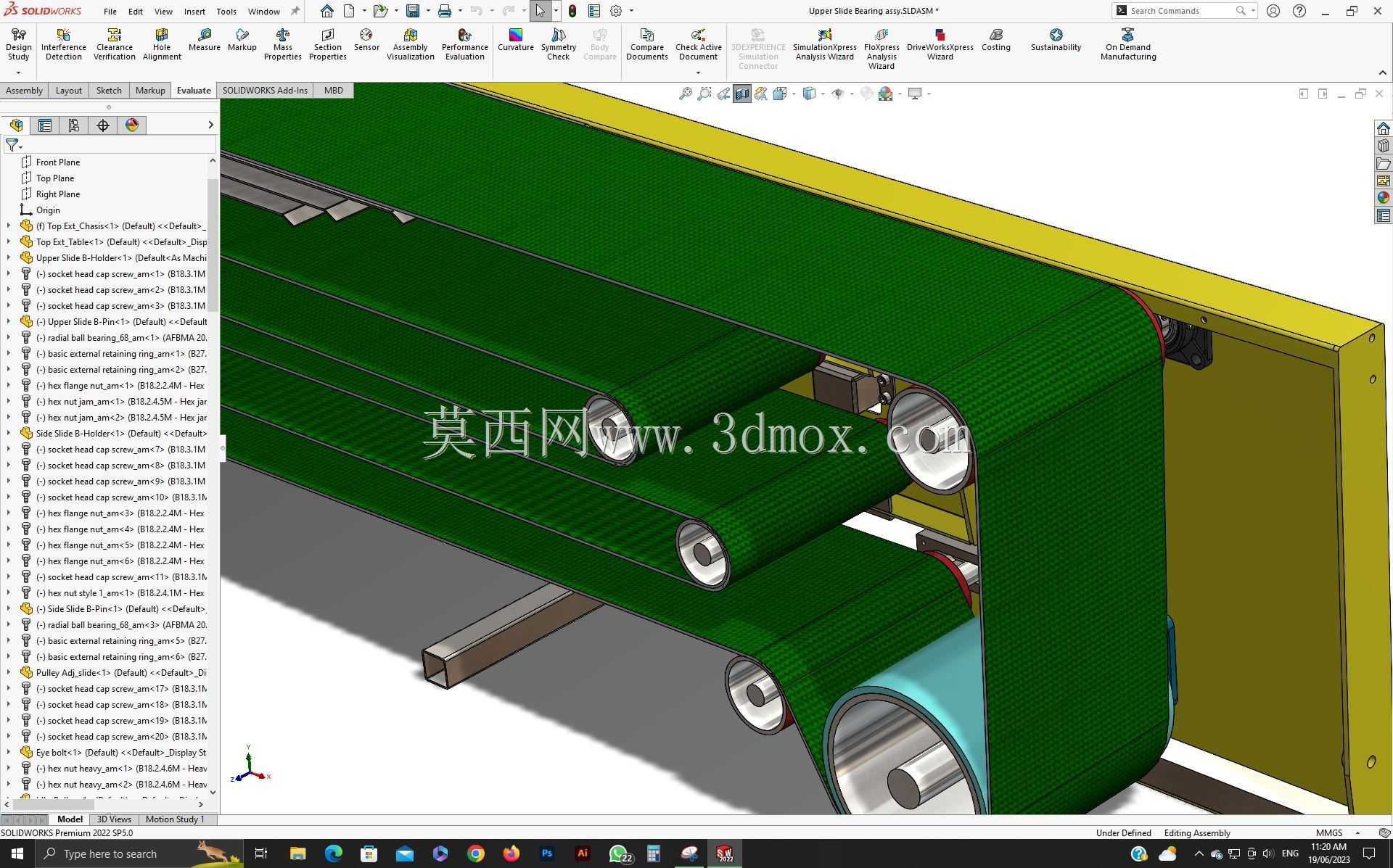Image resolution: width=1393 pixels, height=868 pixels.
Task: Open the Edit menu
Action: coord(136,11)
